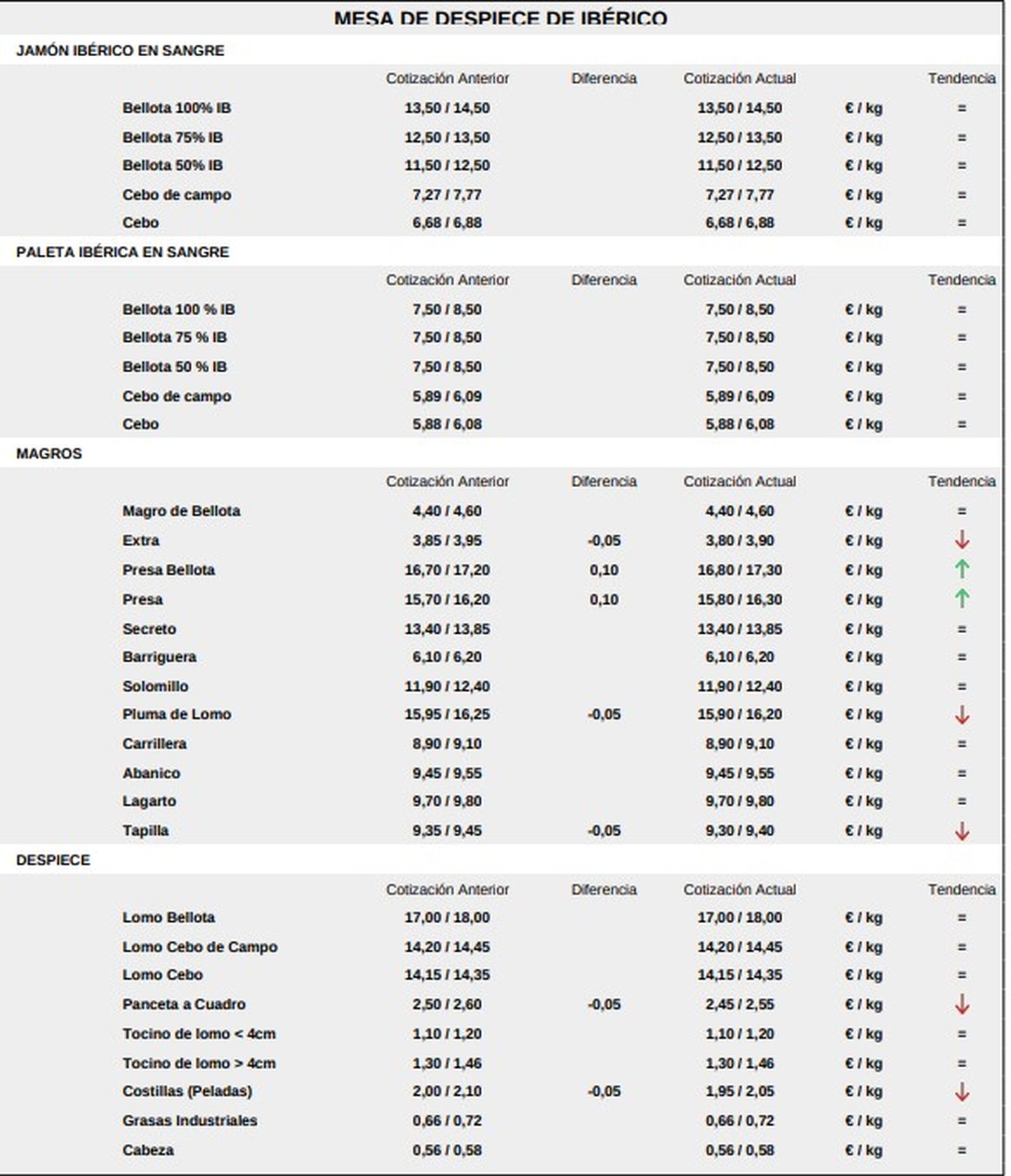Click the Solomillo row label
The width and height of the screenshot is (1011, 1176).
click(x=155, y=686)
